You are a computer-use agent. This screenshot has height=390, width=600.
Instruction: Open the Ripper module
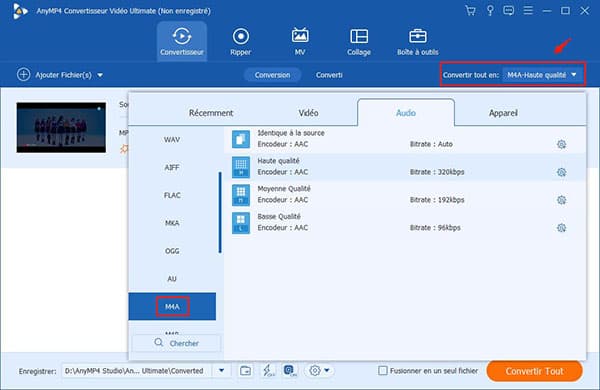point(241,41)
